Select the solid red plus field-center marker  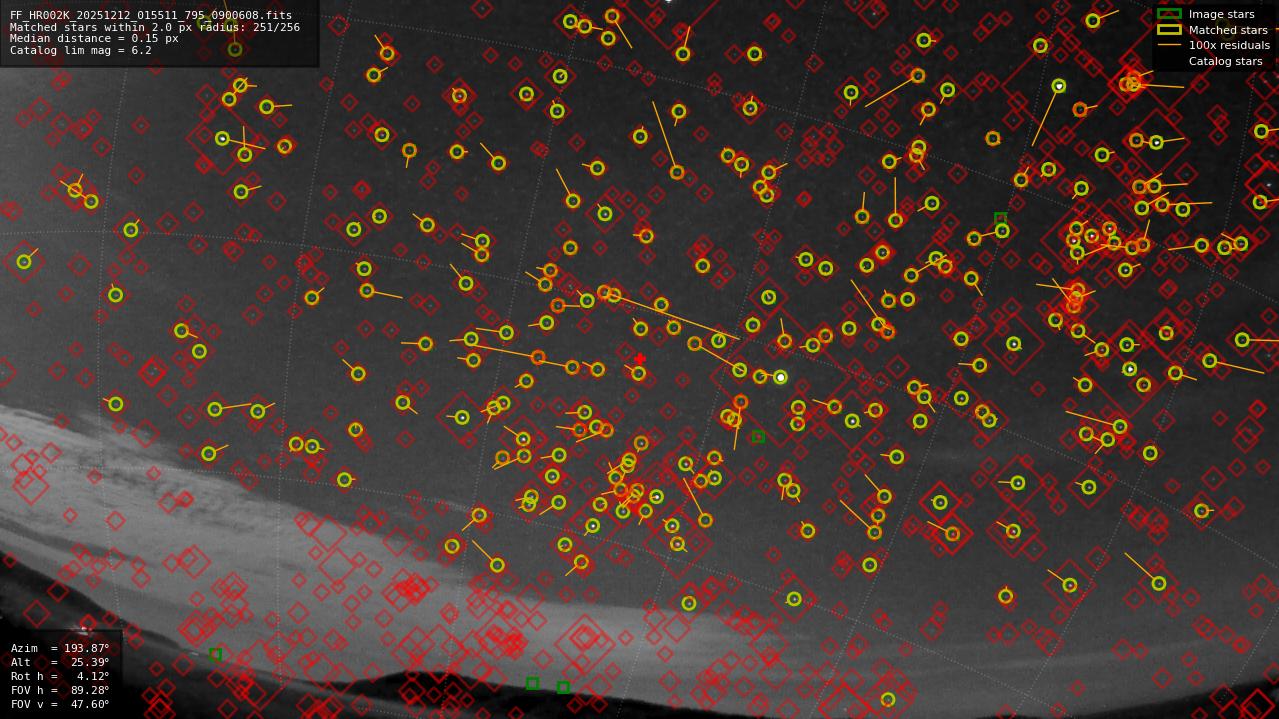point(640,359)
